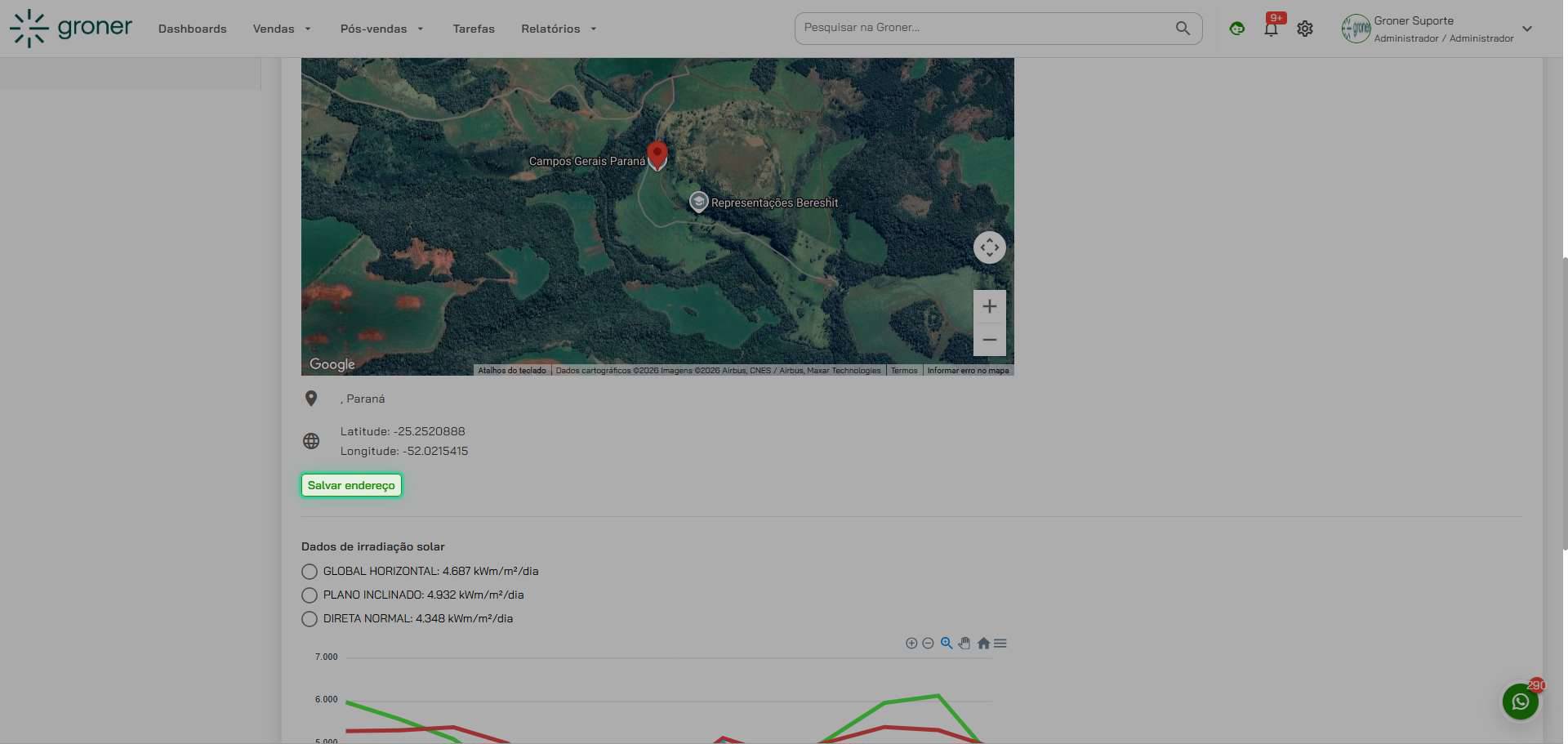Click the Longitude: -52.0215415 text
The image size is (1568, 744).
(404, 451)
